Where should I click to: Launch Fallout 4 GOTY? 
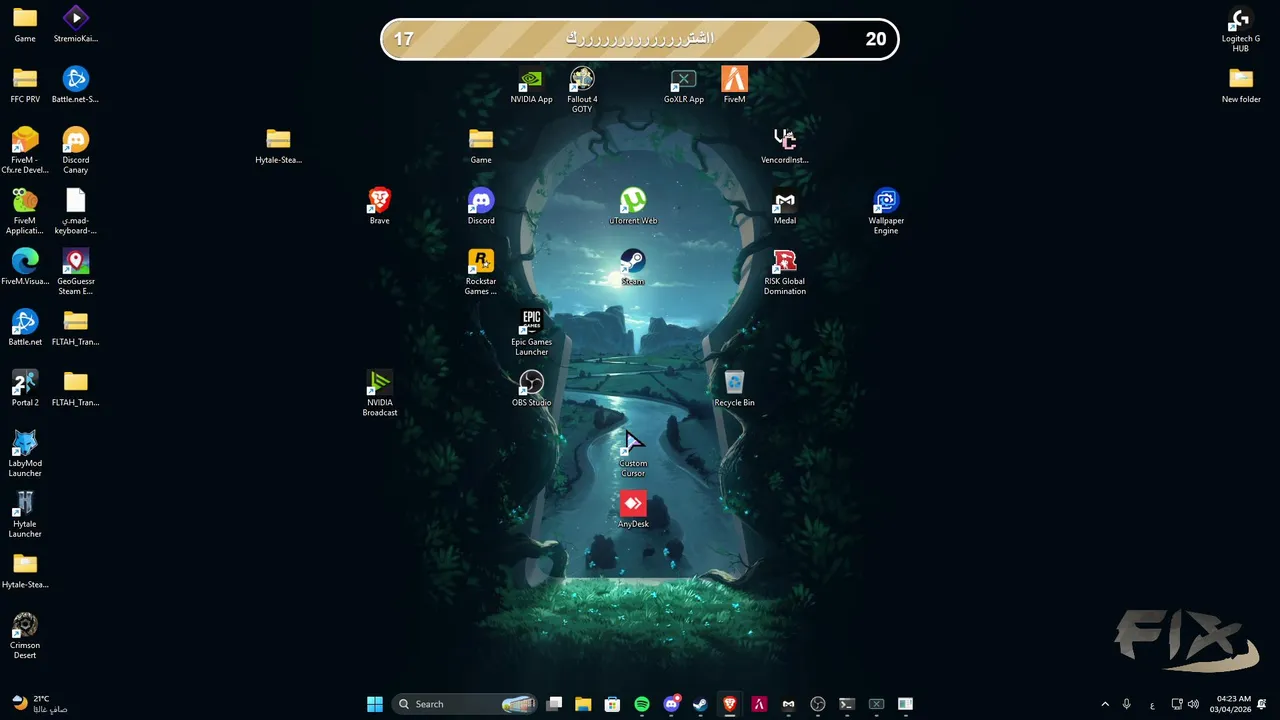click(582, 89)
